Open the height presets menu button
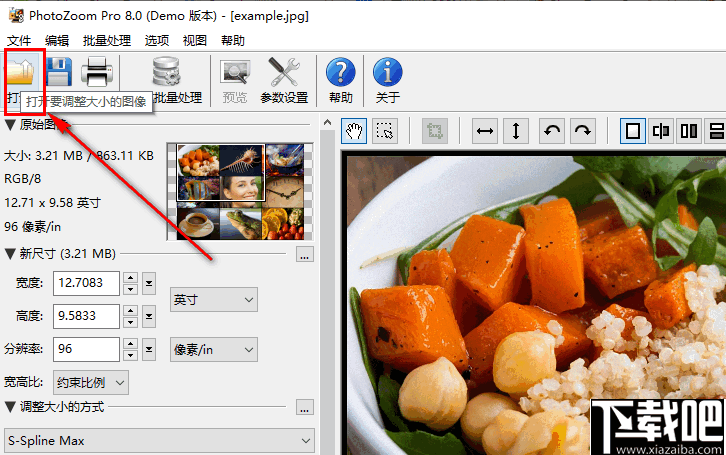The image size is (726, 455). click(149, 316)
